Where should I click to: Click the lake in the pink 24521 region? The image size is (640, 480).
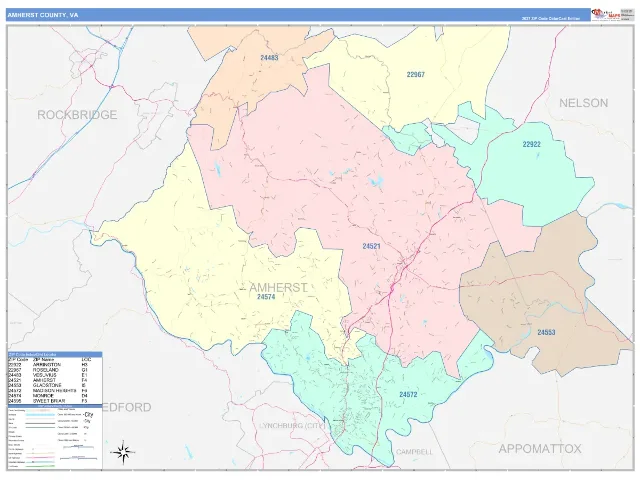click(376, 181)
